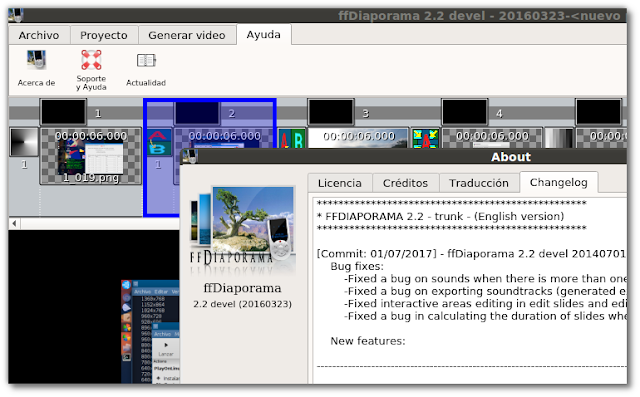Switch to the Proyecto tab

[104, 35]
